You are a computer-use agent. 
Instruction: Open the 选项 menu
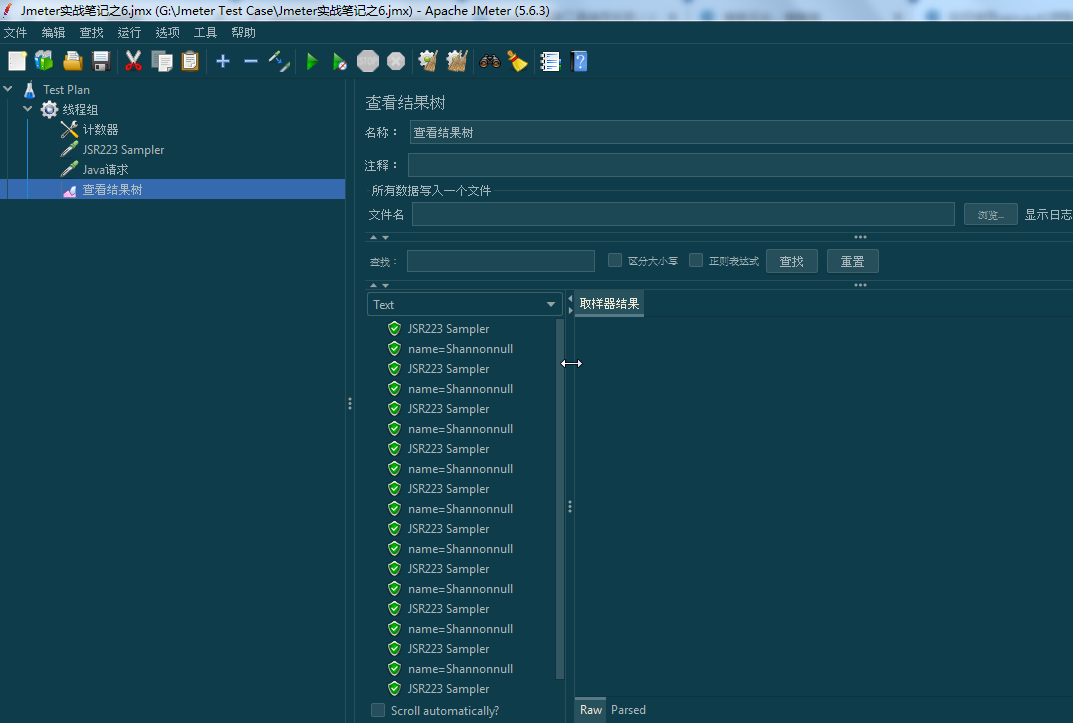[x=168, y=32]
